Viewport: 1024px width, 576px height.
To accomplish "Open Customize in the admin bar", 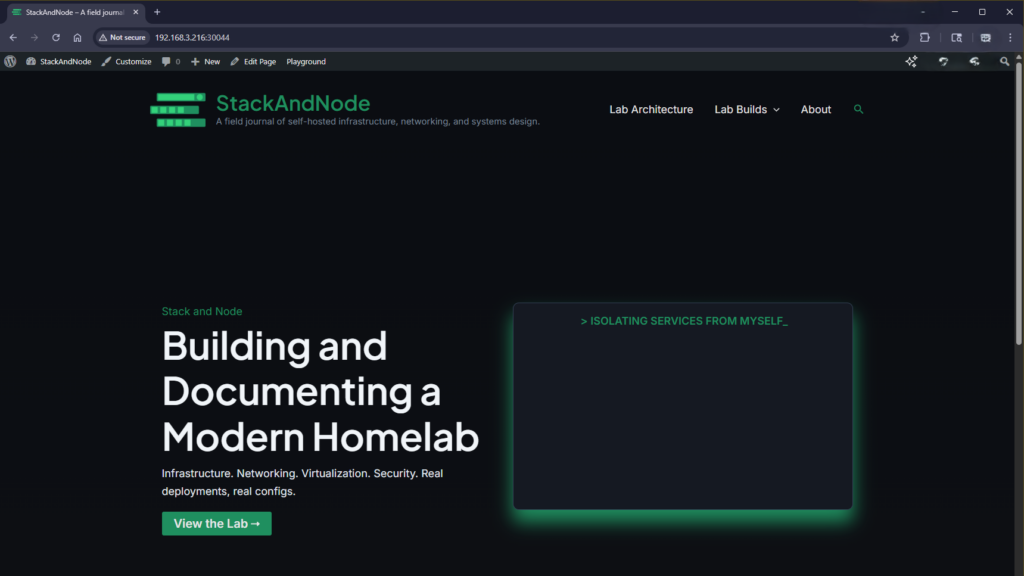I will [126, 61].
